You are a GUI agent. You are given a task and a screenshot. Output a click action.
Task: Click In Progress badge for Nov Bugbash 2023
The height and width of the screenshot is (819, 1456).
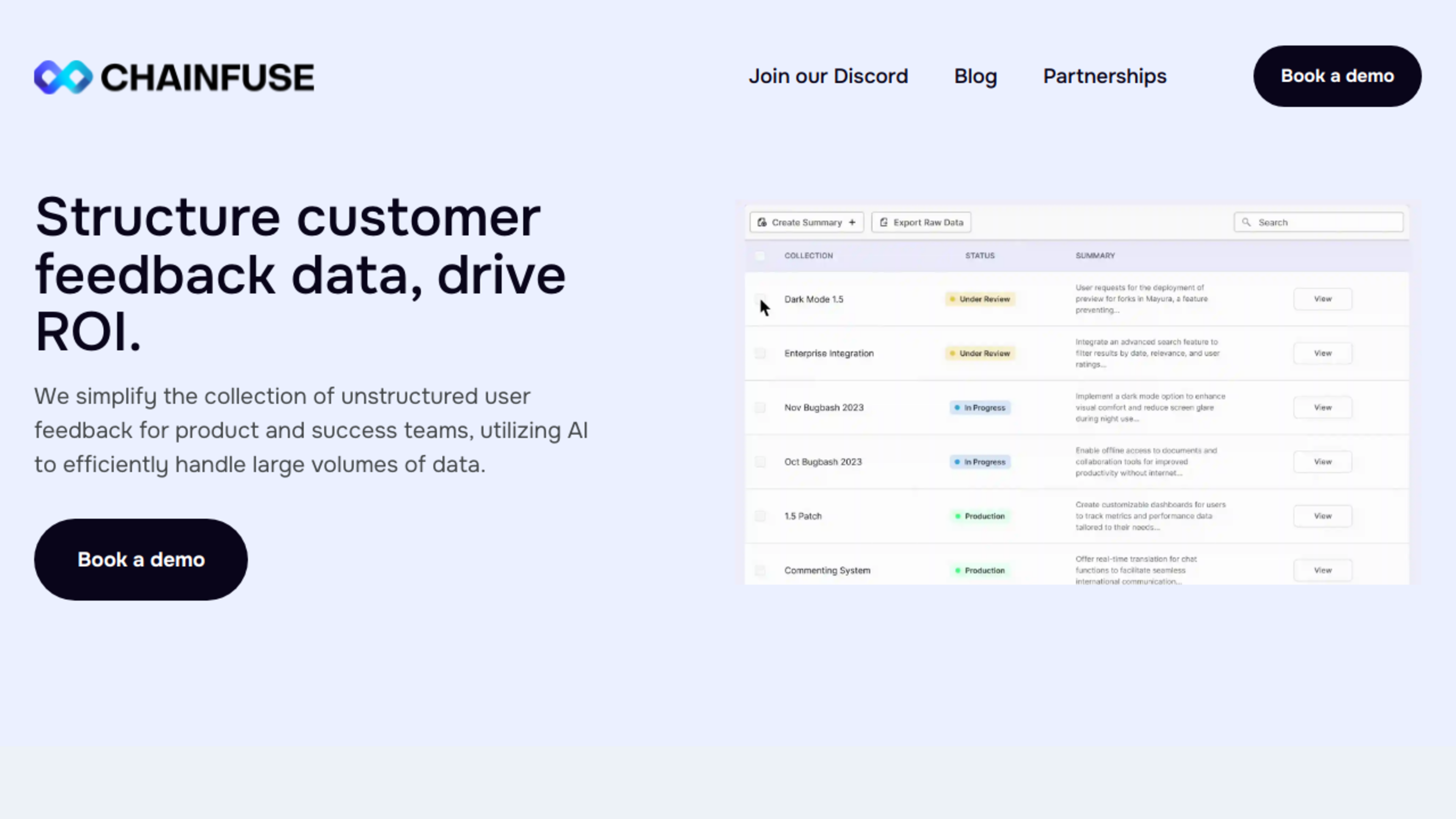click(x=979, y=408)
